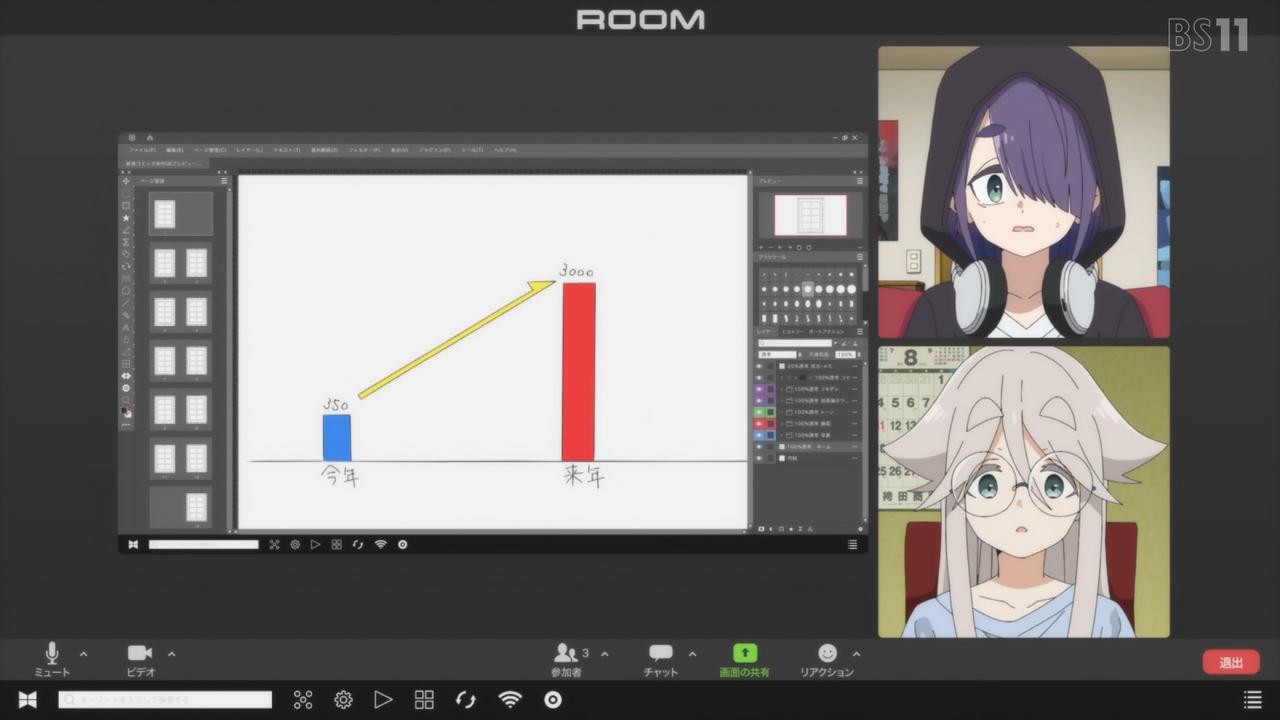
Task: Click green 画面の共有 share screen button
Action: 745,660
